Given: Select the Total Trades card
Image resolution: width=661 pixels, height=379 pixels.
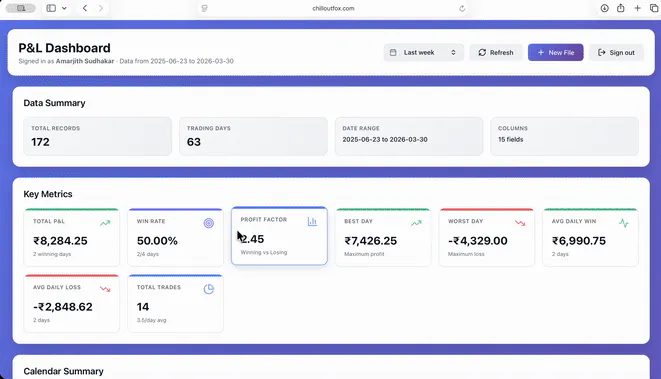Looking at the screenshot, I should 175,303.
